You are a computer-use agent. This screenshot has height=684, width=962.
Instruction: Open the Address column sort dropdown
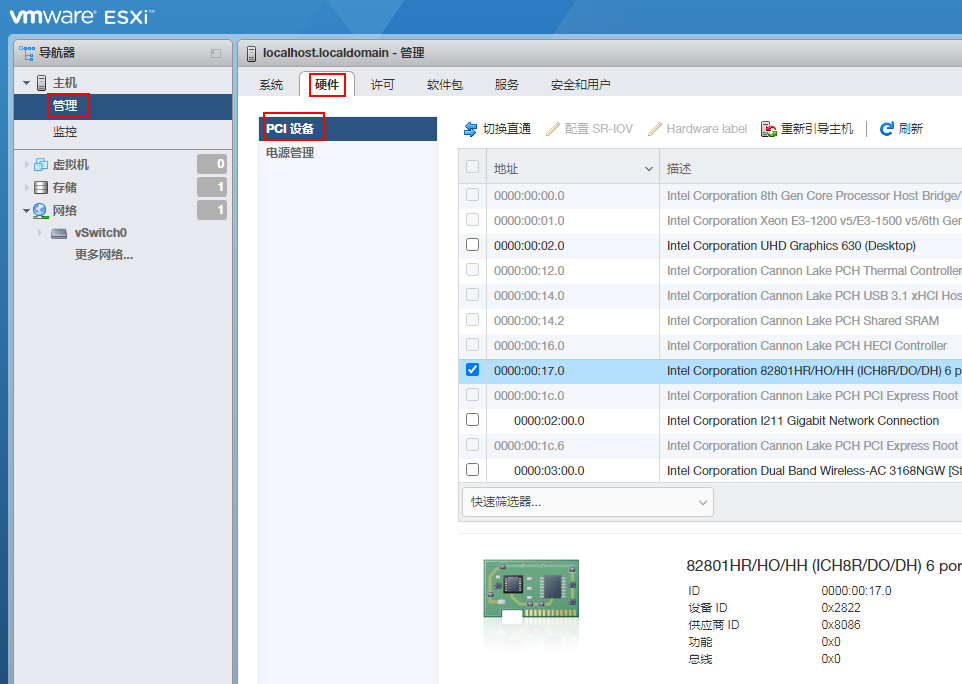(x=648, y=169)
